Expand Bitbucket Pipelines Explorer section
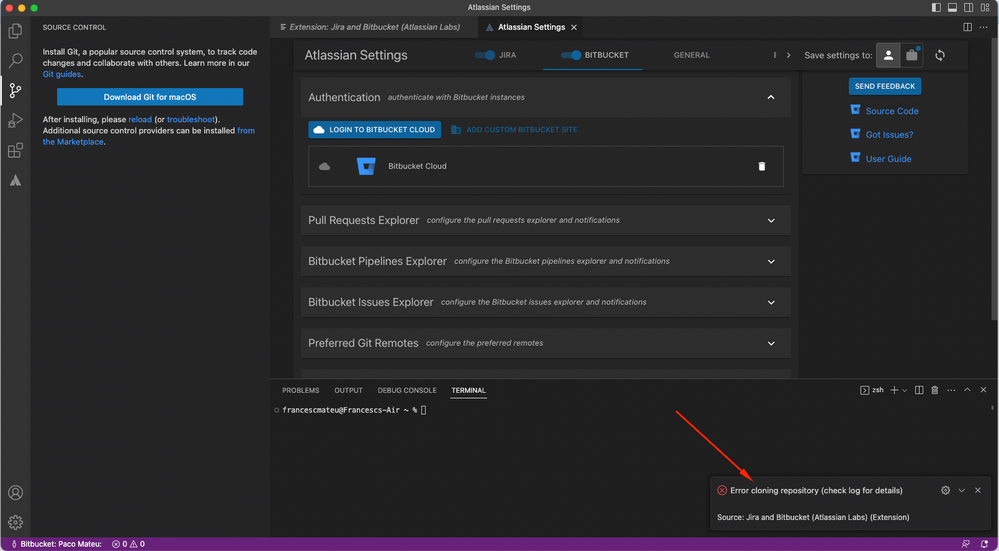The image size is (999, 551). pyautogui.click(x=771, y=261)
